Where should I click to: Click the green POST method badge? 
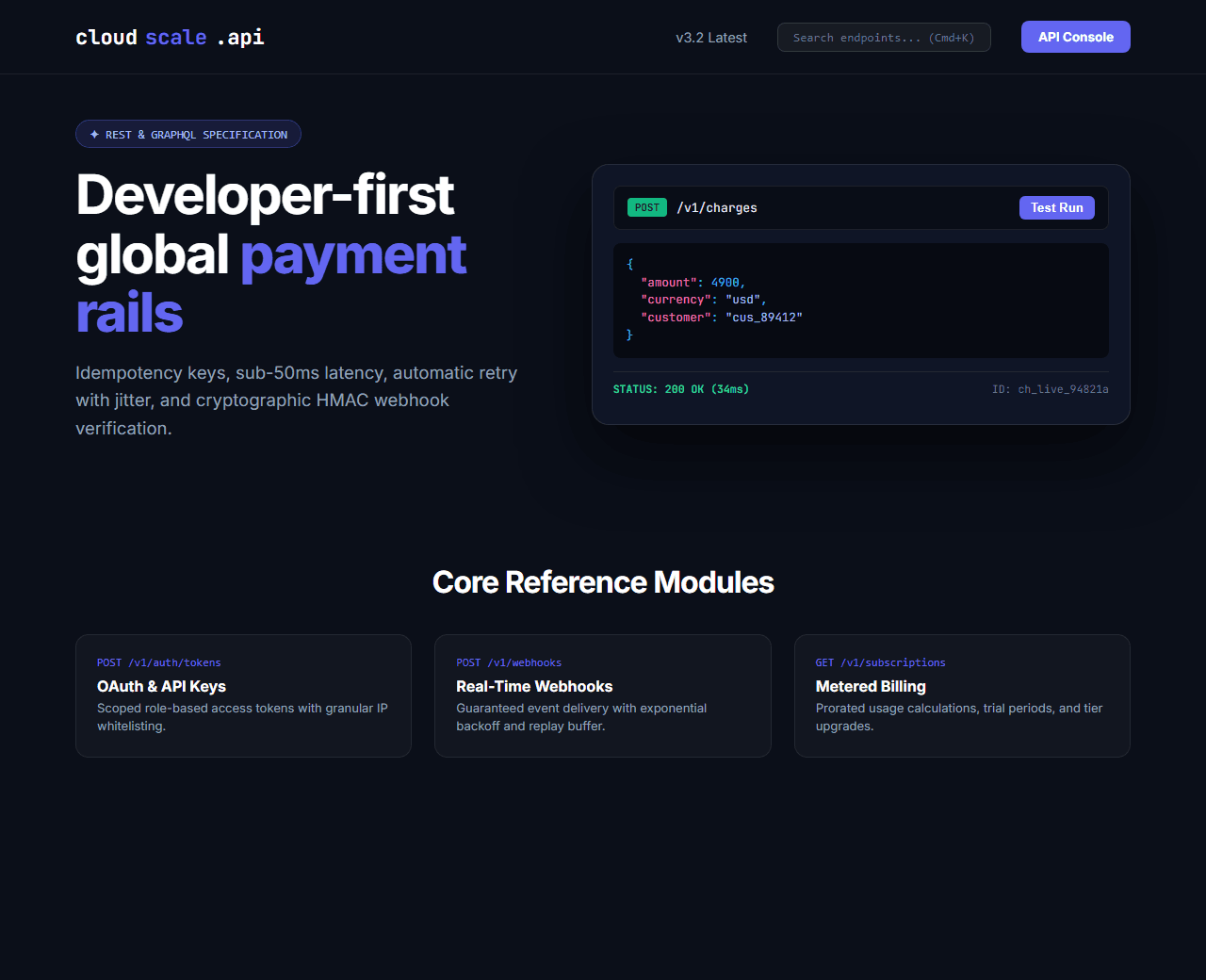[x=647, y=207]
